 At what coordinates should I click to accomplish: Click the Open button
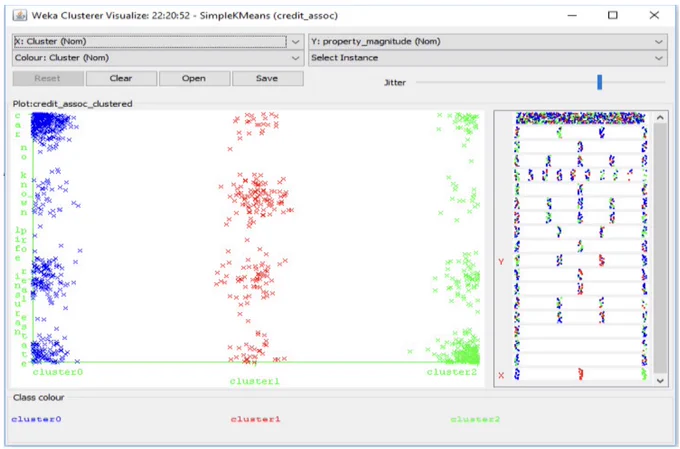coord(194,79)
